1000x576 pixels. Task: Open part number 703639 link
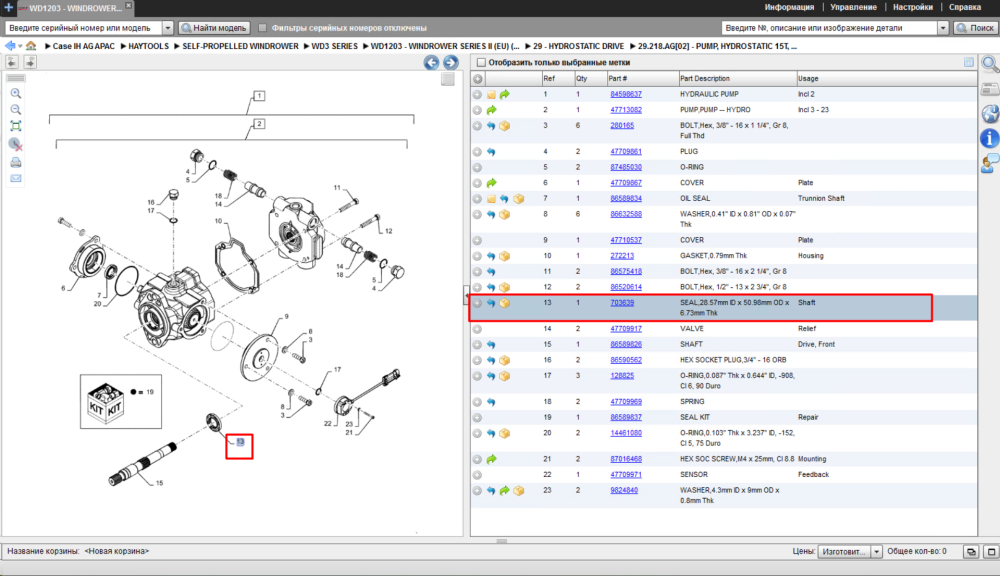[x=622, y=303]
